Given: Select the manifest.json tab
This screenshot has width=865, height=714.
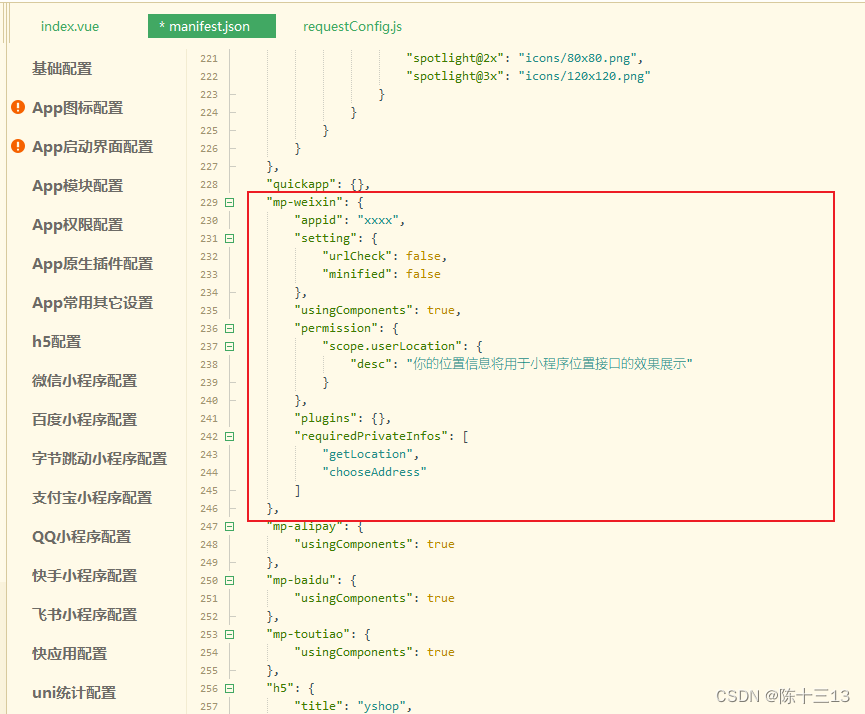Looking at the screenshot, I should click(212, 26).
